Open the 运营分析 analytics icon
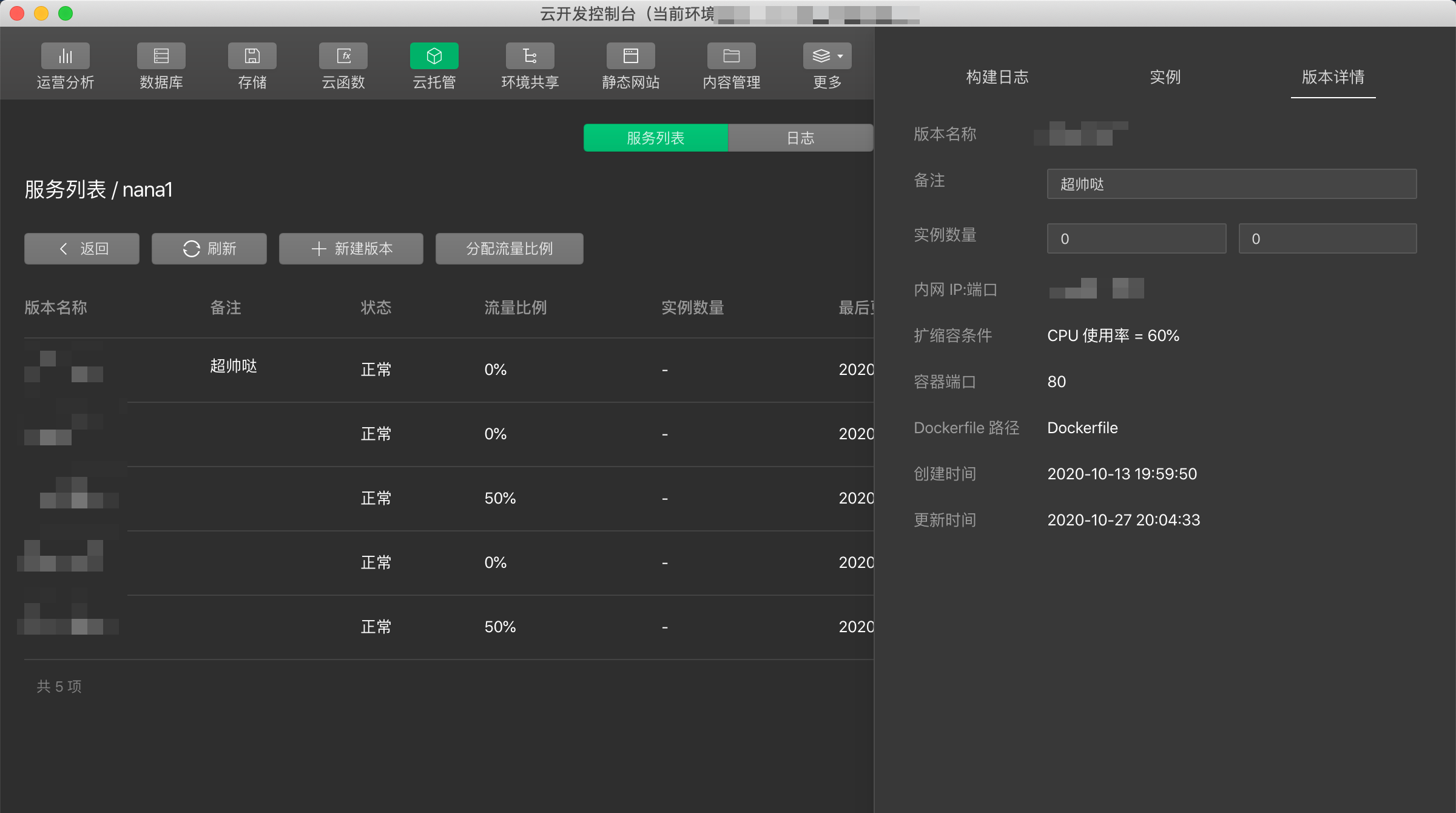The image size is (1456, 813). click(66, 56)
